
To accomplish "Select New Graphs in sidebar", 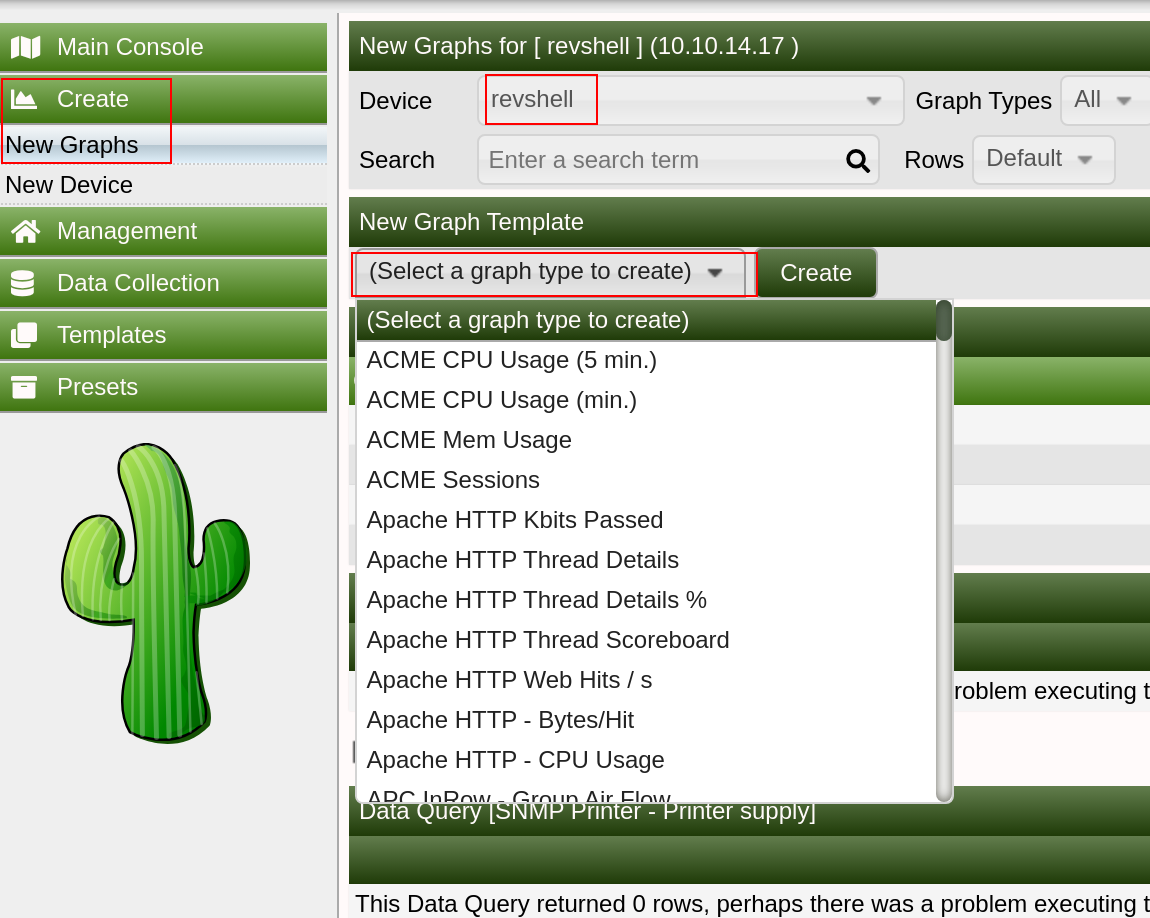I will point(164,144).
